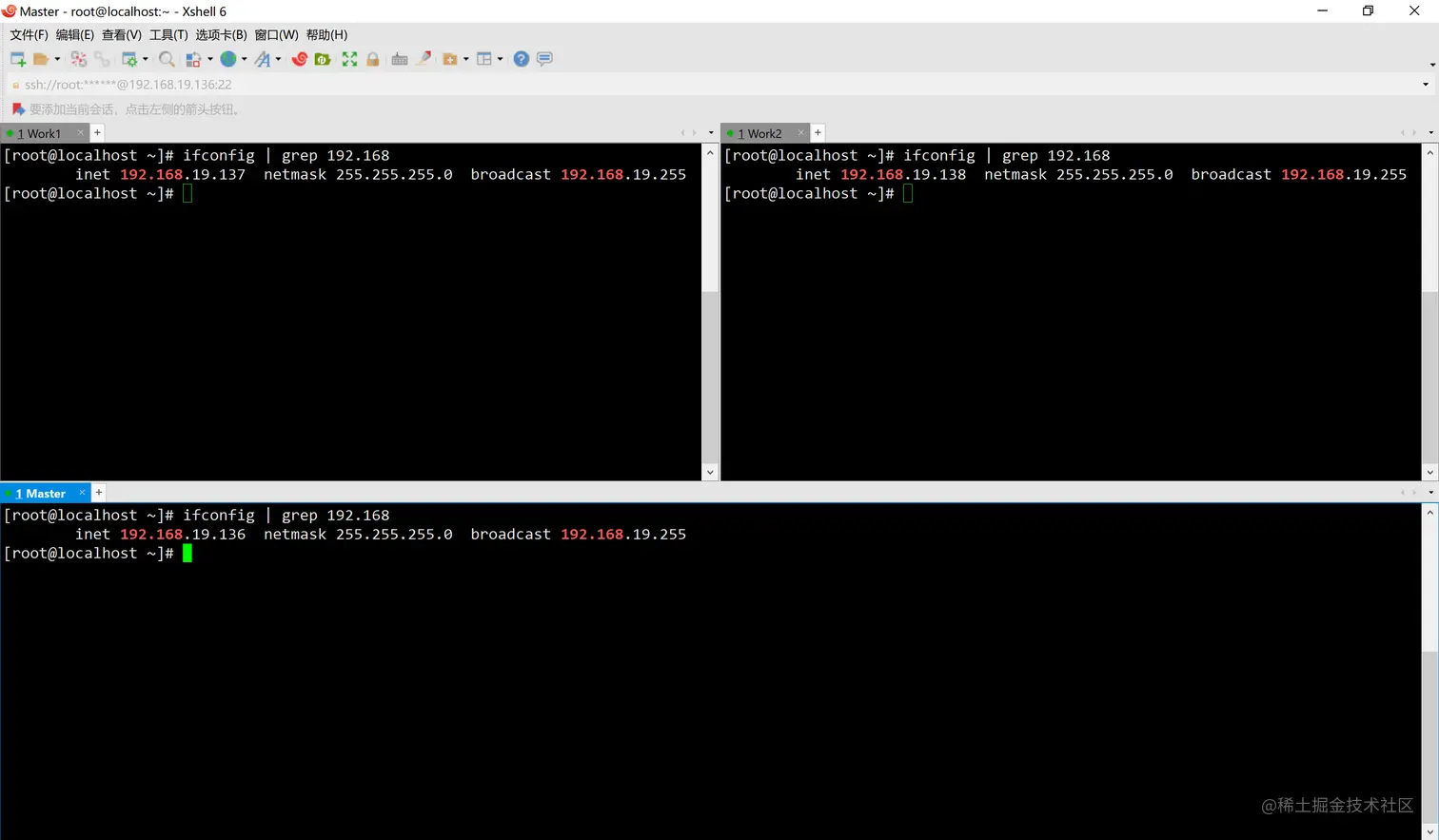
Task: Click the globe encoding icon
Action: point(228,59)
